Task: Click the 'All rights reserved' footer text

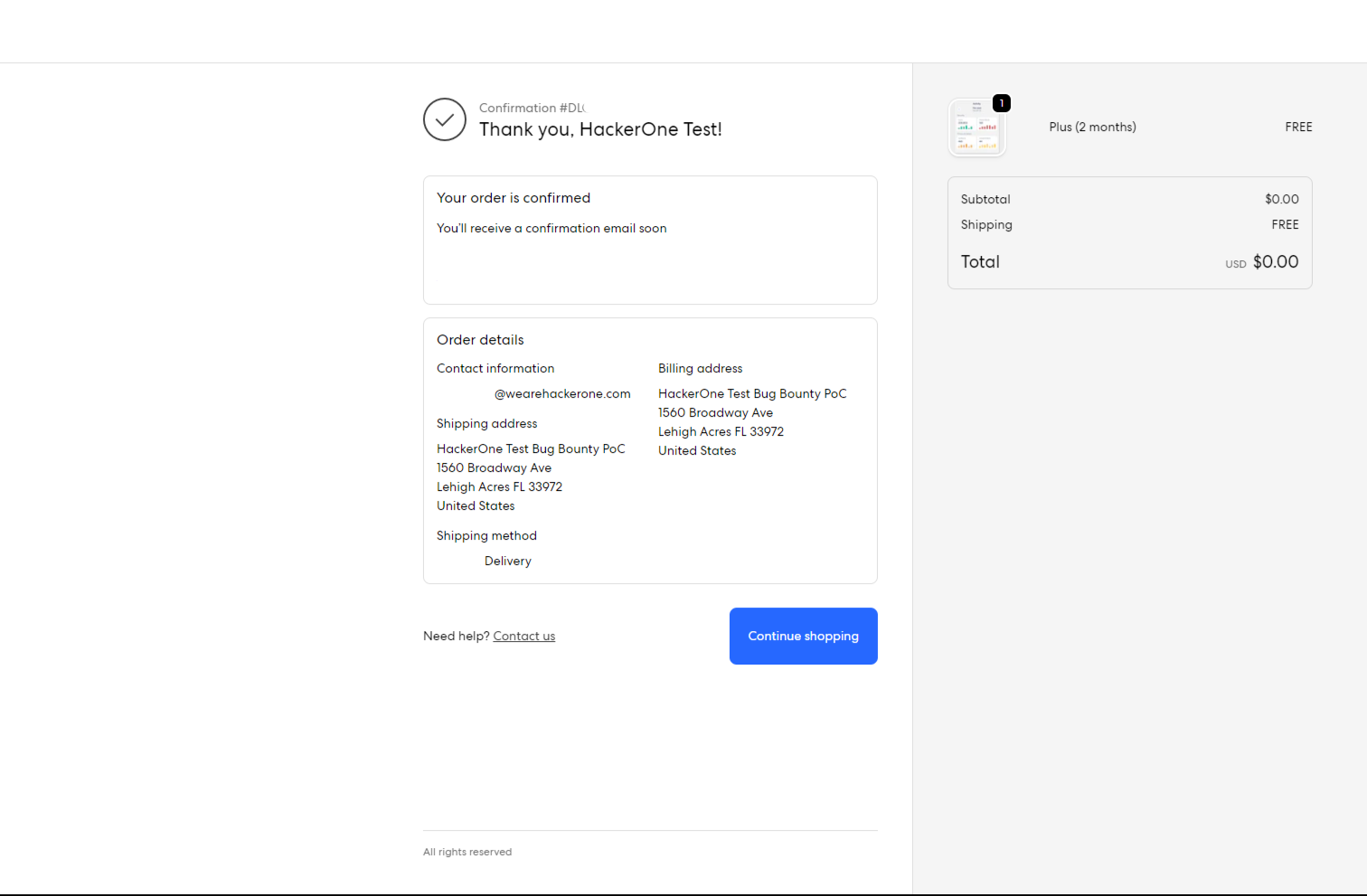Action: tap(467, 852)
